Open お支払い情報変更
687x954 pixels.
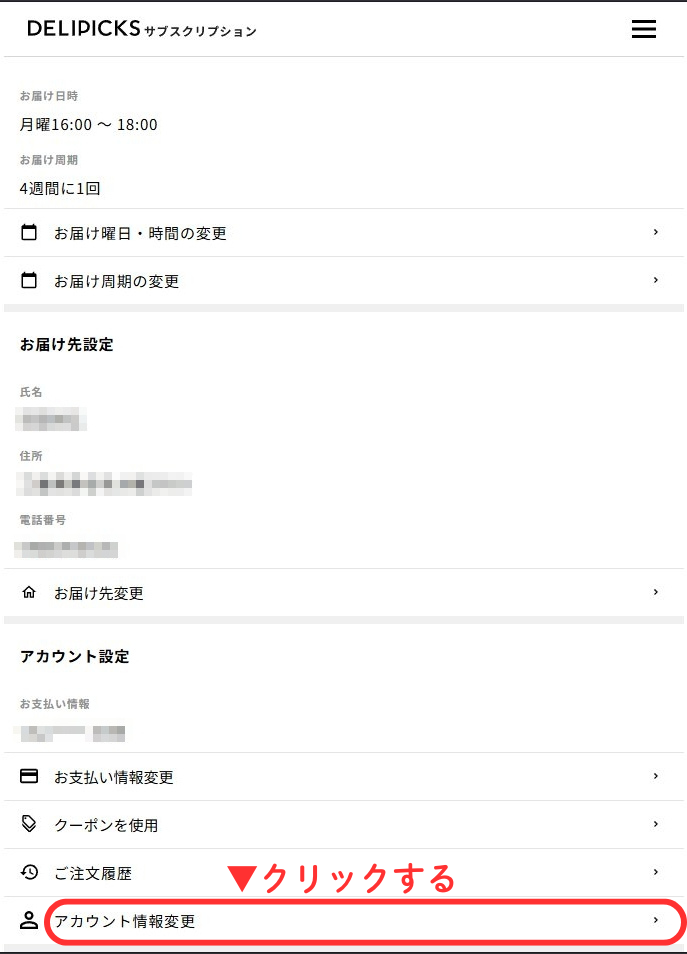click(x=114, y=777)
